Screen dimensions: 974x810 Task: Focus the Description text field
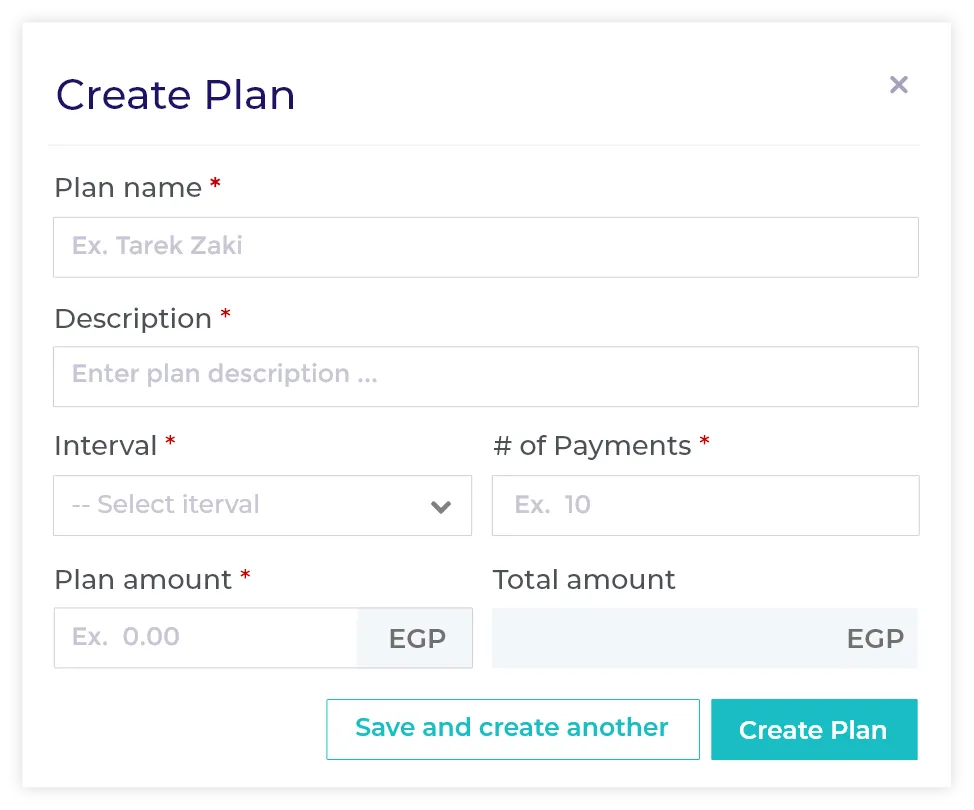click(485, 376)
